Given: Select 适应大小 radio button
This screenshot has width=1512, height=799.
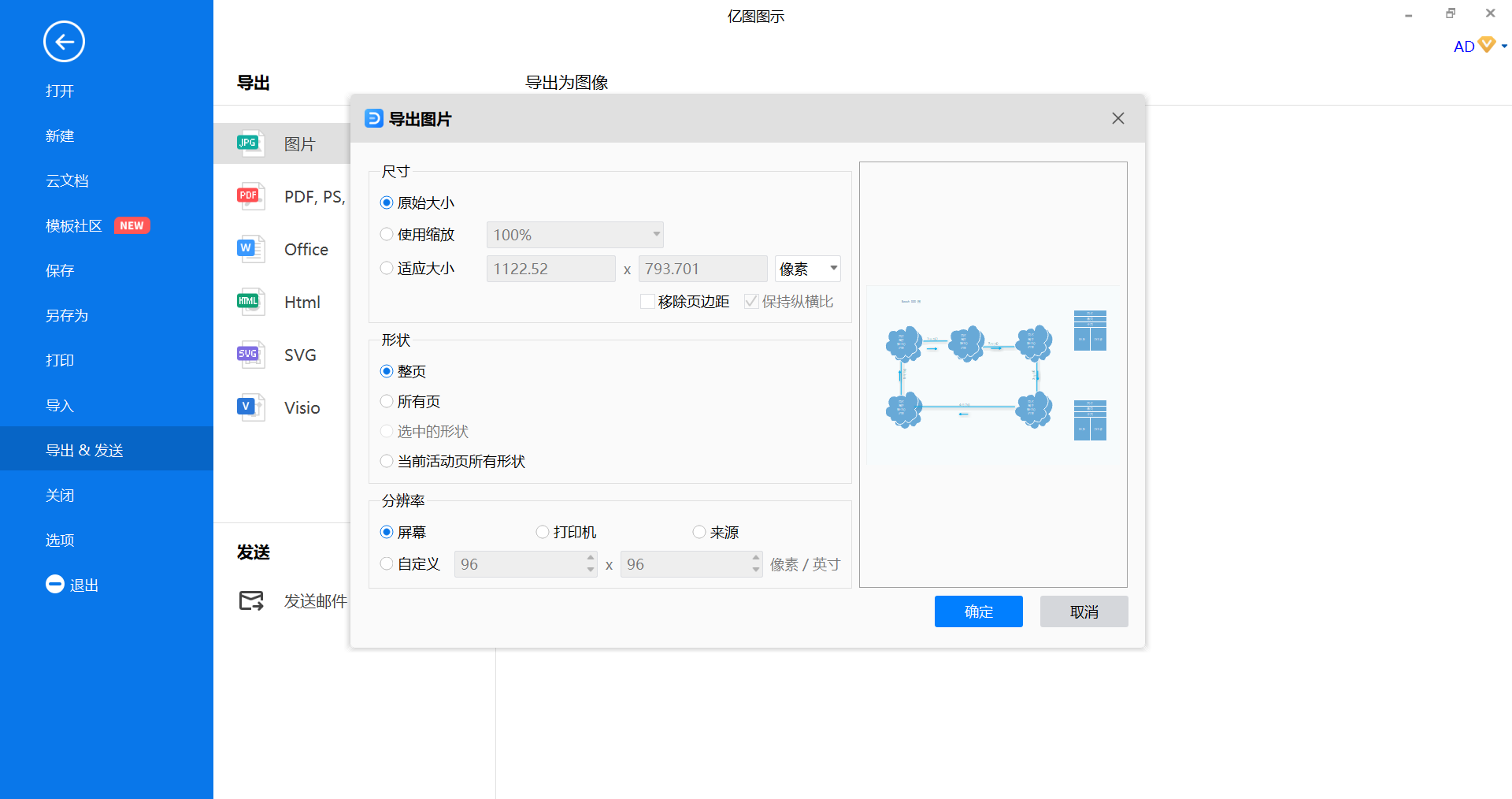Looking at the screenshot, I should (387, 268).
